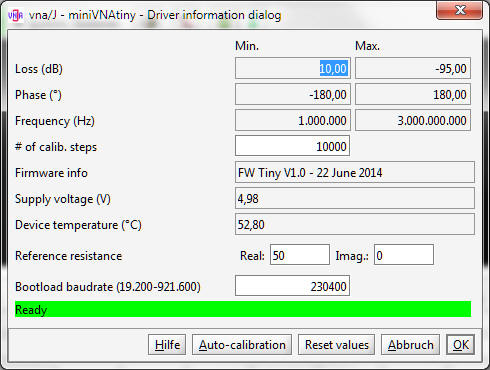Focus the Phase Min. field -180,00
490x370 pixels.
(293, 94)
